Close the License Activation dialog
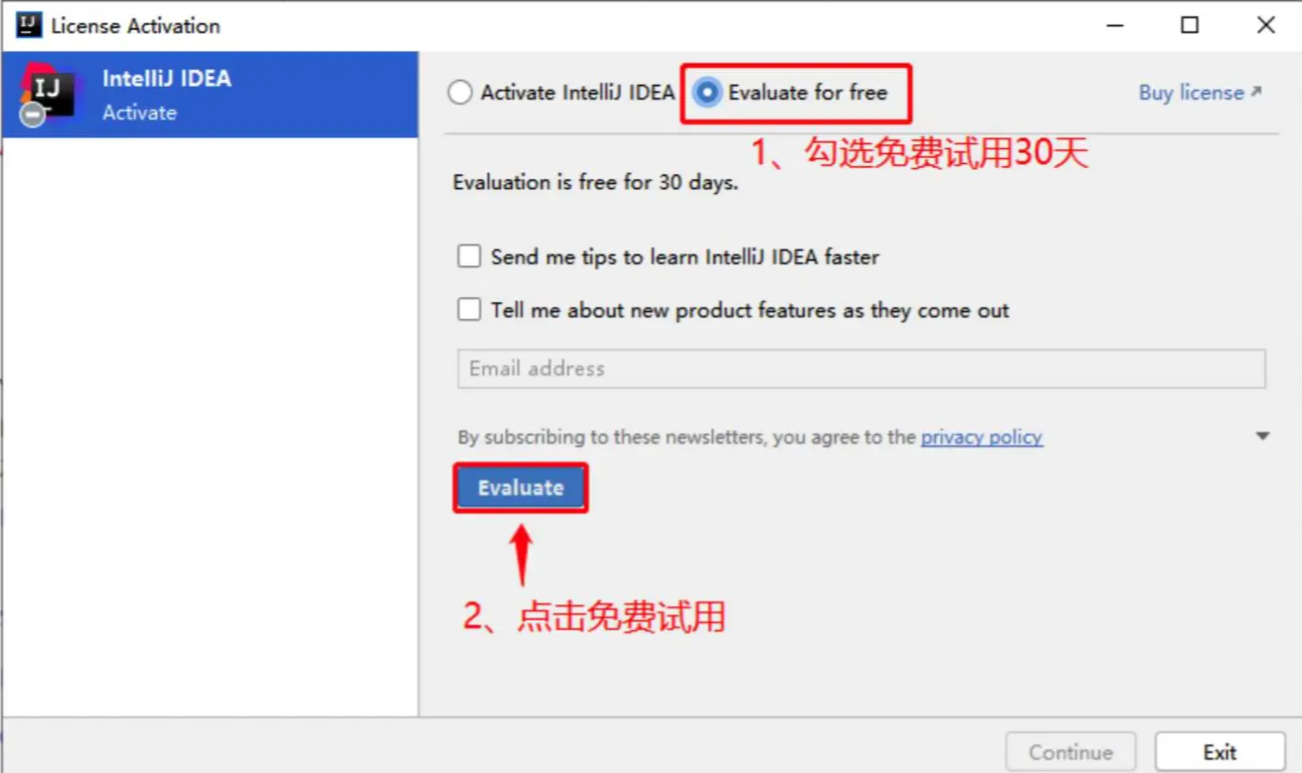The width and height of the screenshot is (1302, 773). click(x=1266, y=25)
